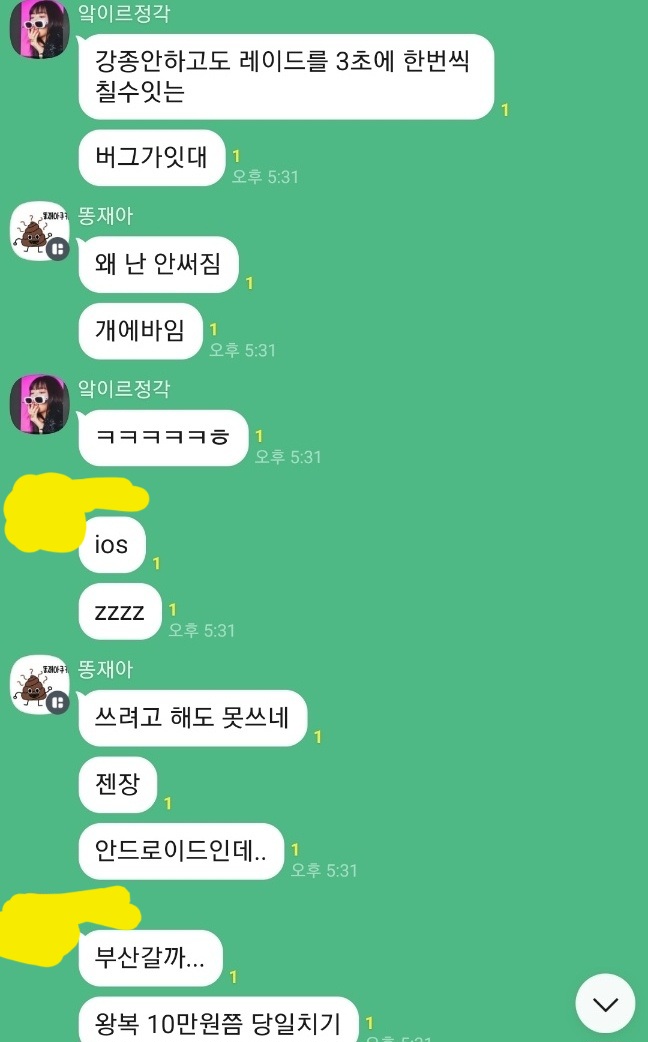The height and width of the screenshot is (1042, 648).
Task: Tap the scroll-to-bottom chevron button
Action: [x=605, y=1003]
